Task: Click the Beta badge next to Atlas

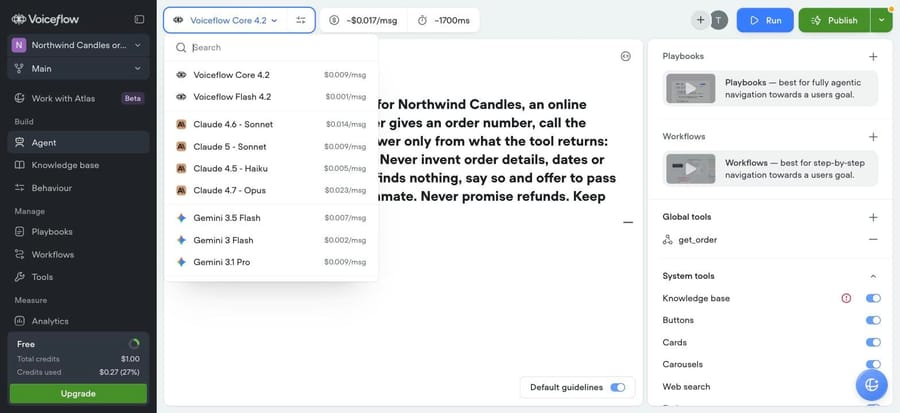Action: click(x=133, y=98)
